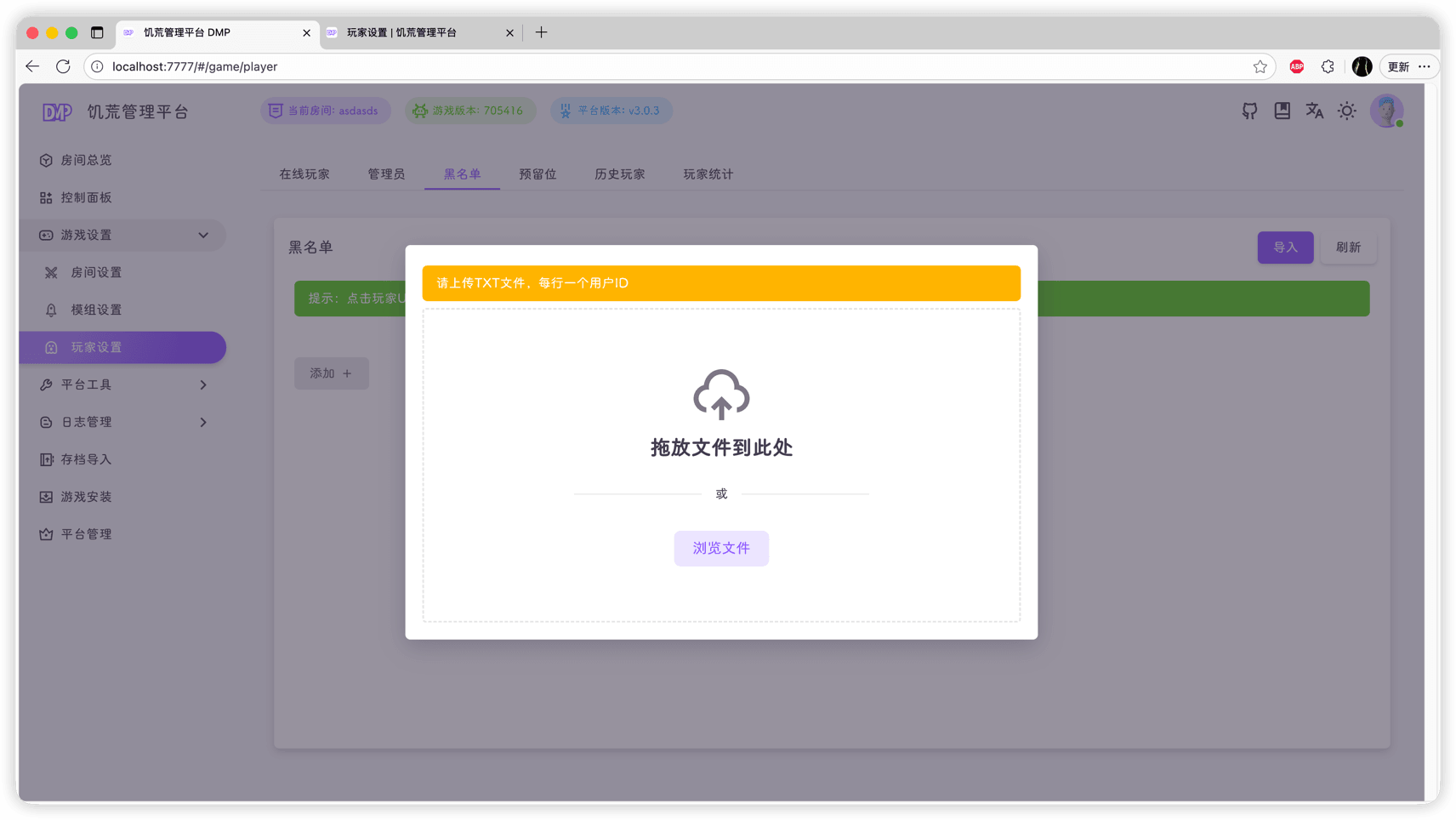
Task: Click the 房间总览 sidebar icon
Action: [x=46, y=160]
